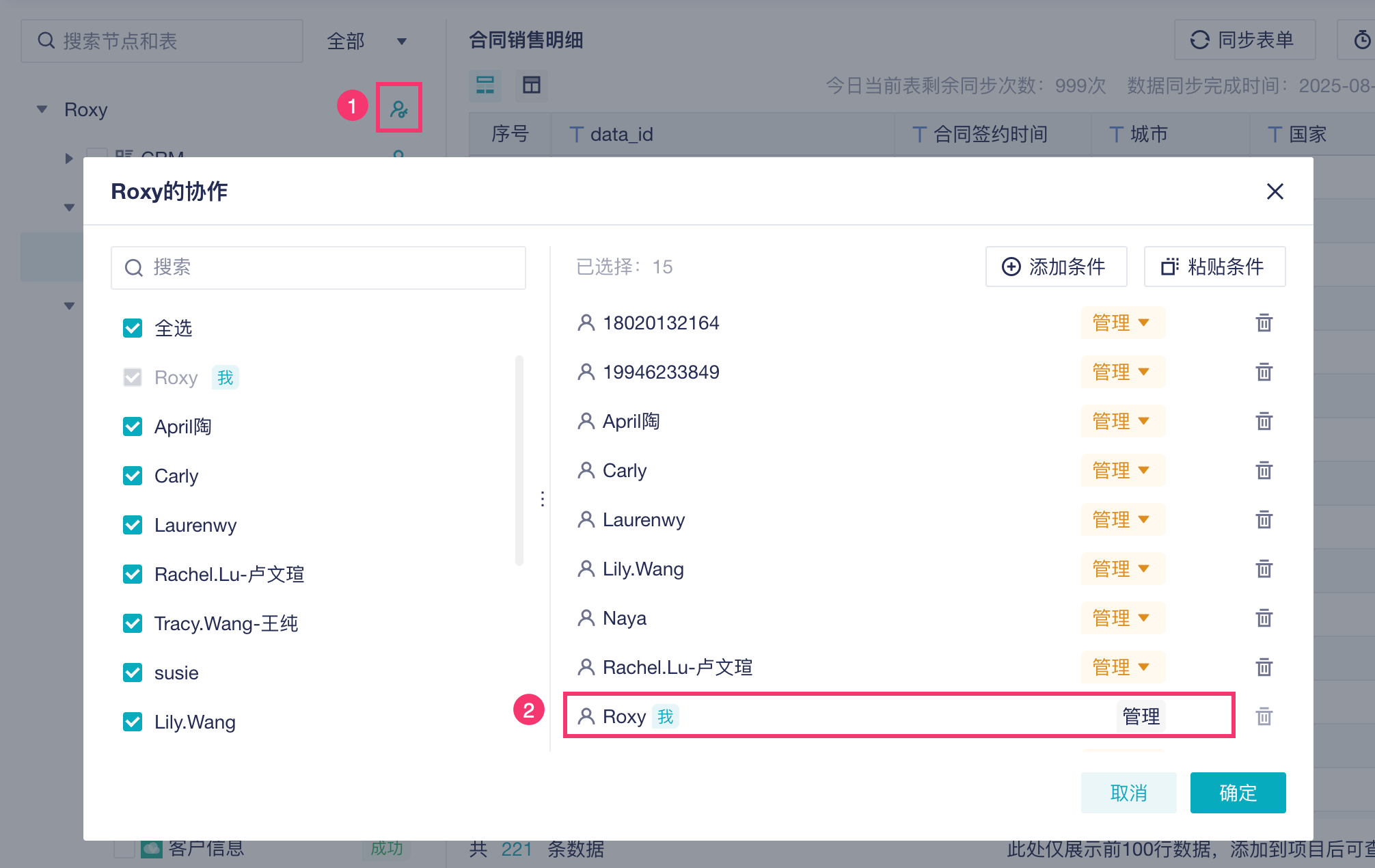Click trash icon for Naya row

tap(1264, 618)
